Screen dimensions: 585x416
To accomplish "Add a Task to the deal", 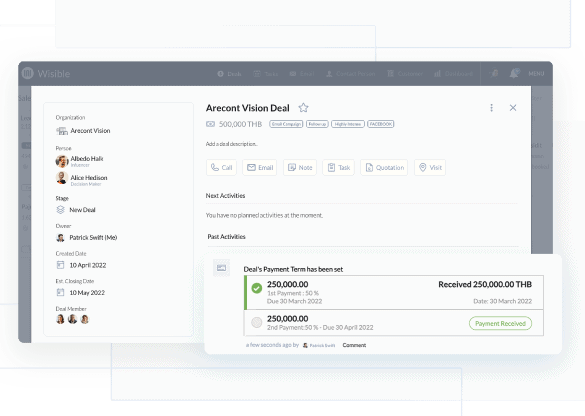I will (338, 168).
